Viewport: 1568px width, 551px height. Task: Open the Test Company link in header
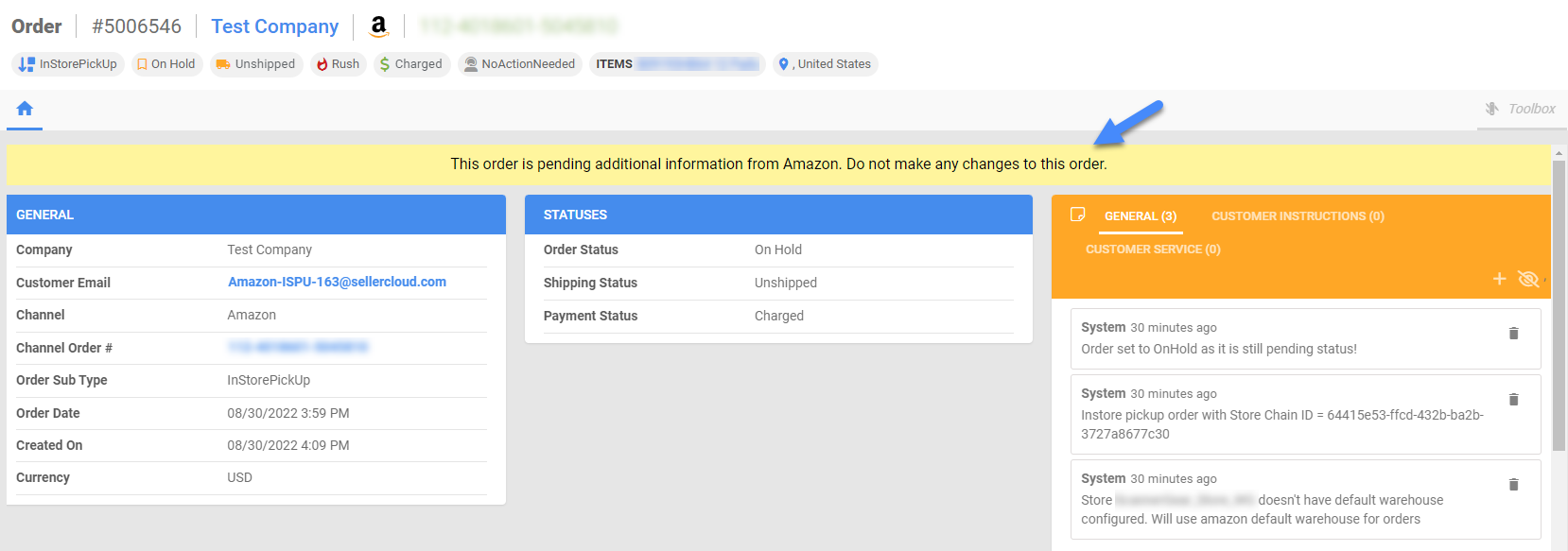point(274,26)
